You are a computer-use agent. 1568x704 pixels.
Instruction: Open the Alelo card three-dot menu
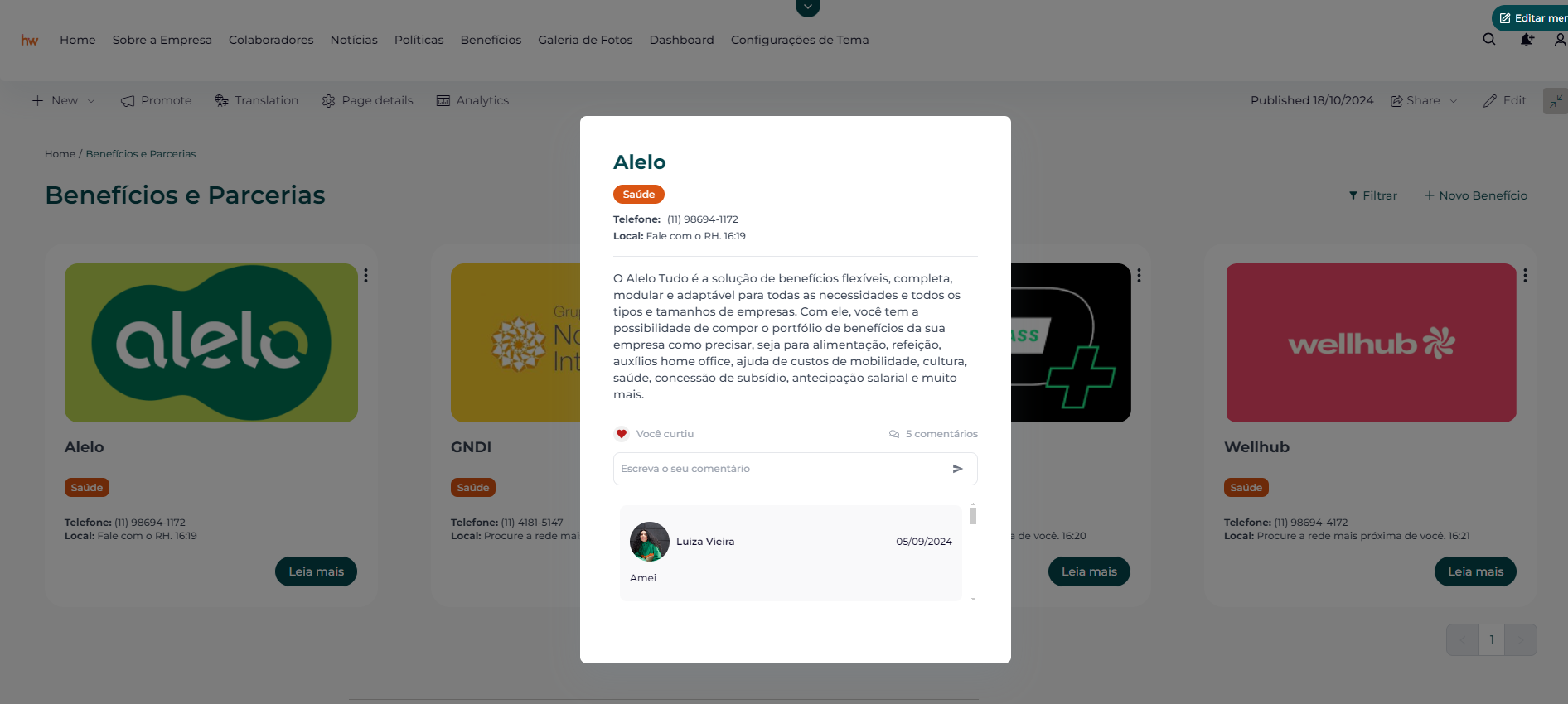(365, 275)
